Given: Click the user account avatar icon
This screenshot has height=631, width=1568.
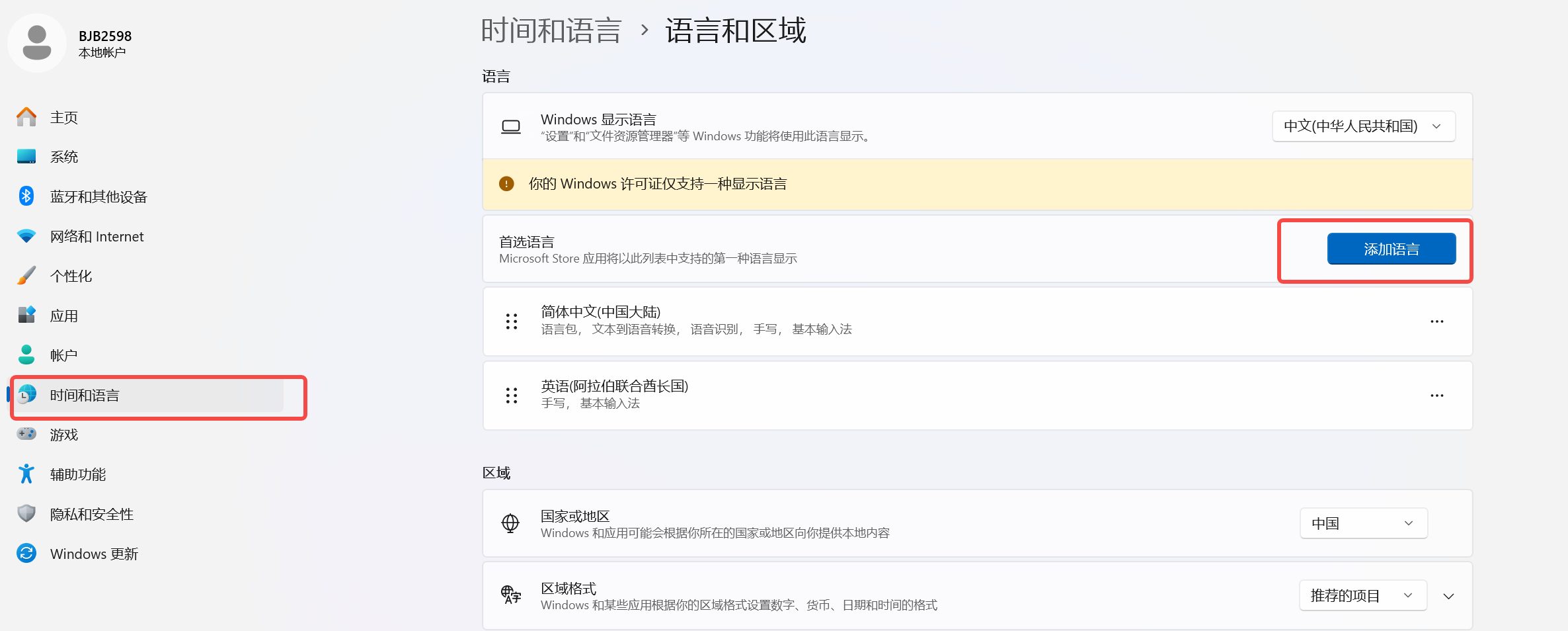Looking at the screenshot, I should [37, 43].
